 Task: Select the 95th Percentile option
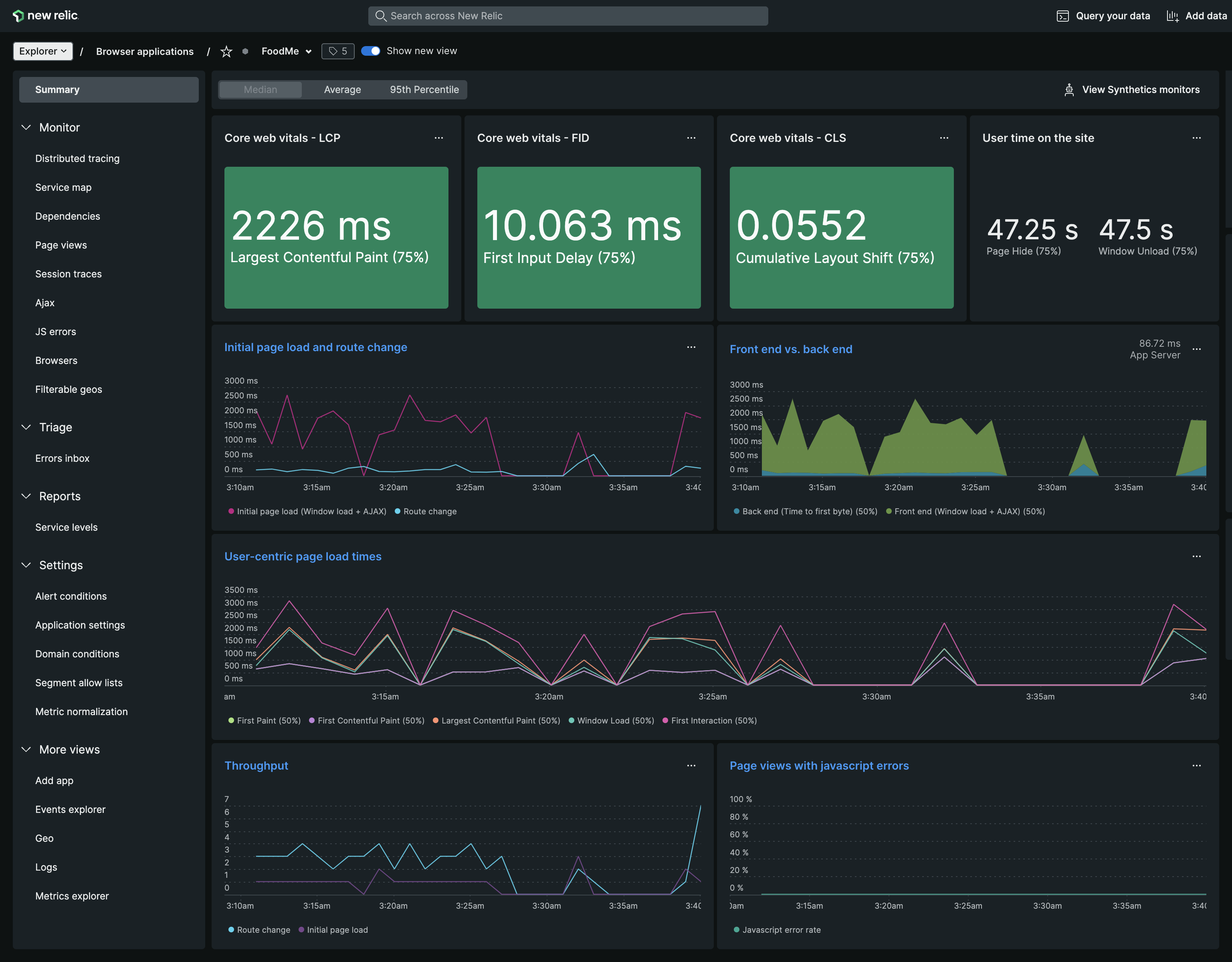point(424,90)
